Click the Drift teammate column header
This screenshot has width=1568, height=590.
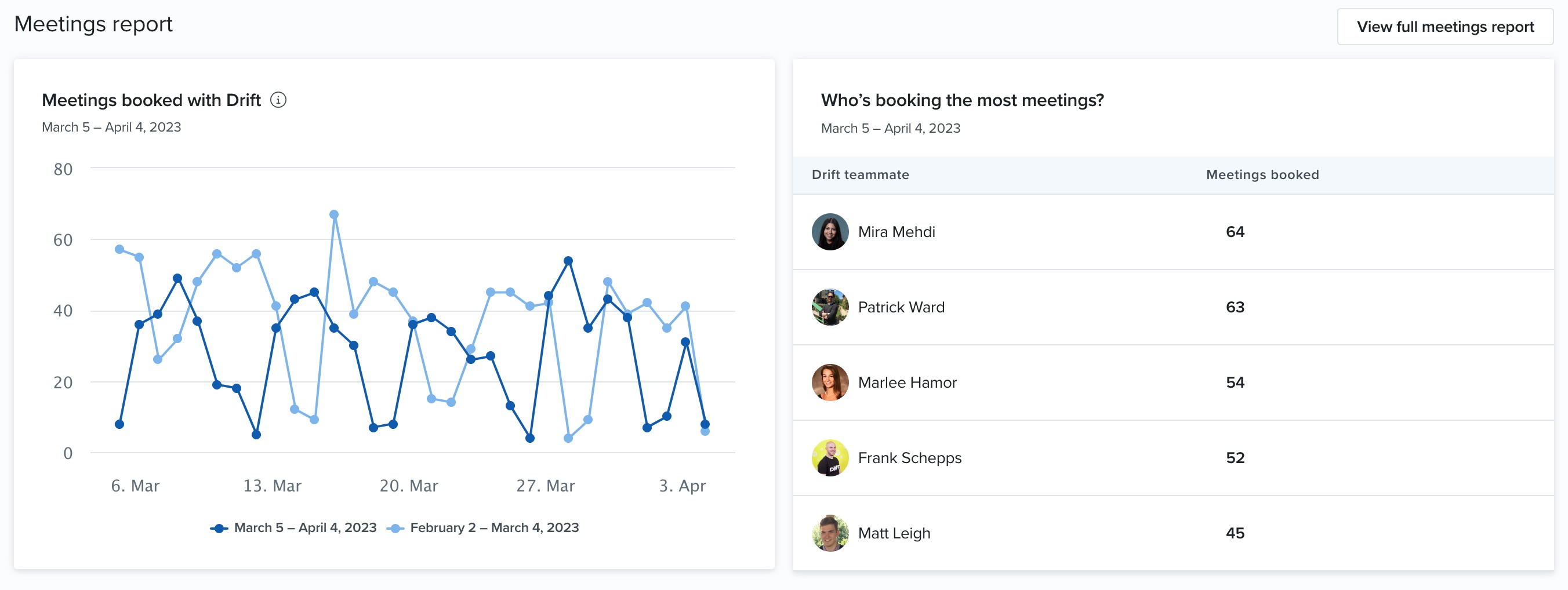(860, 174)
